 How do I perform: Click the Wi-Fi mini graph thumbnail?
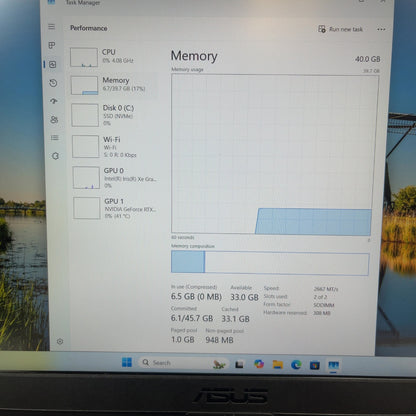pyautogui.click(x=86, y=146)
